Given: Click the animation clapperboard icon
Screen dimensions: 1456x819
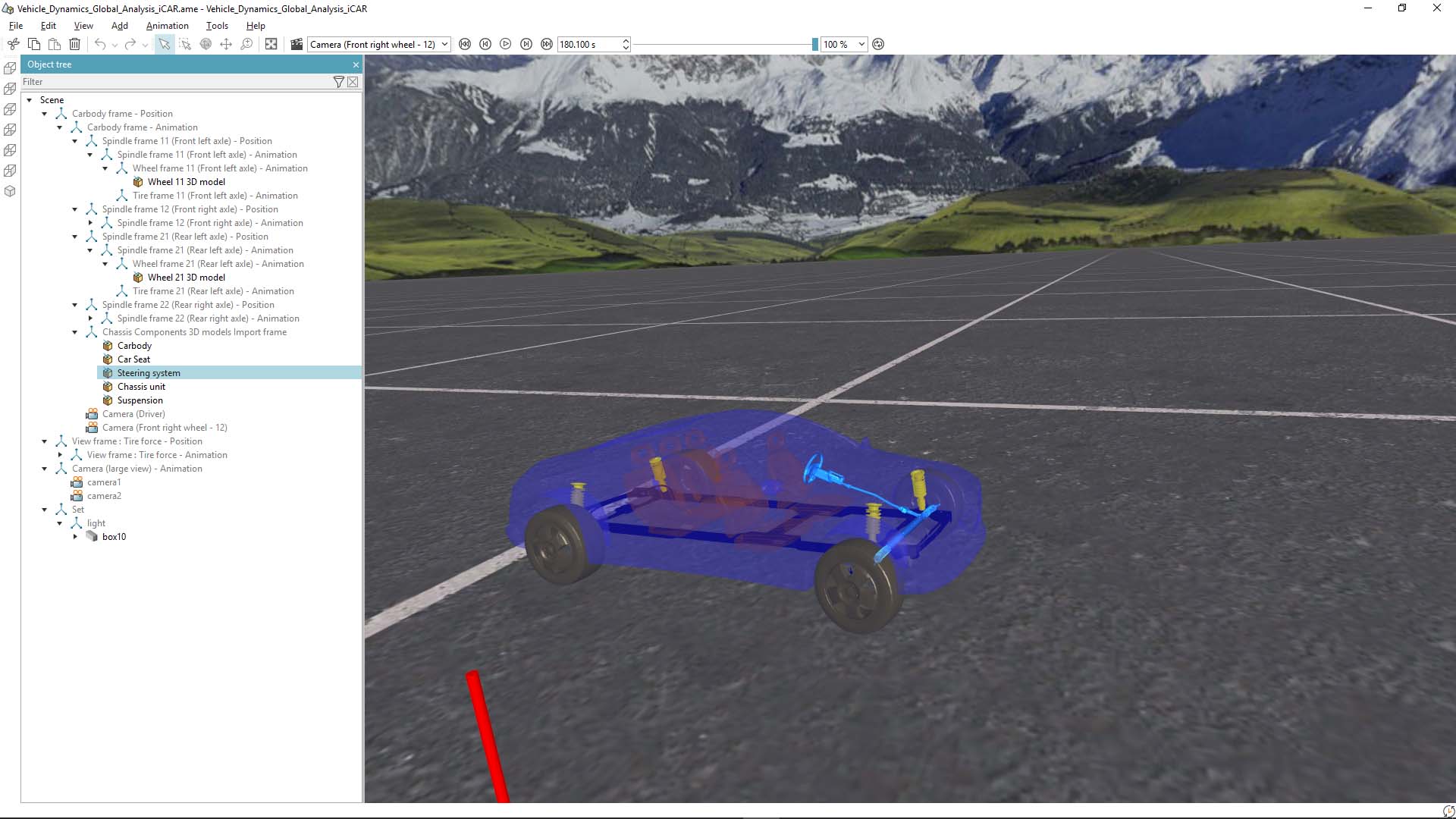Looking at the screenshot, I should [x=296, y=44].
